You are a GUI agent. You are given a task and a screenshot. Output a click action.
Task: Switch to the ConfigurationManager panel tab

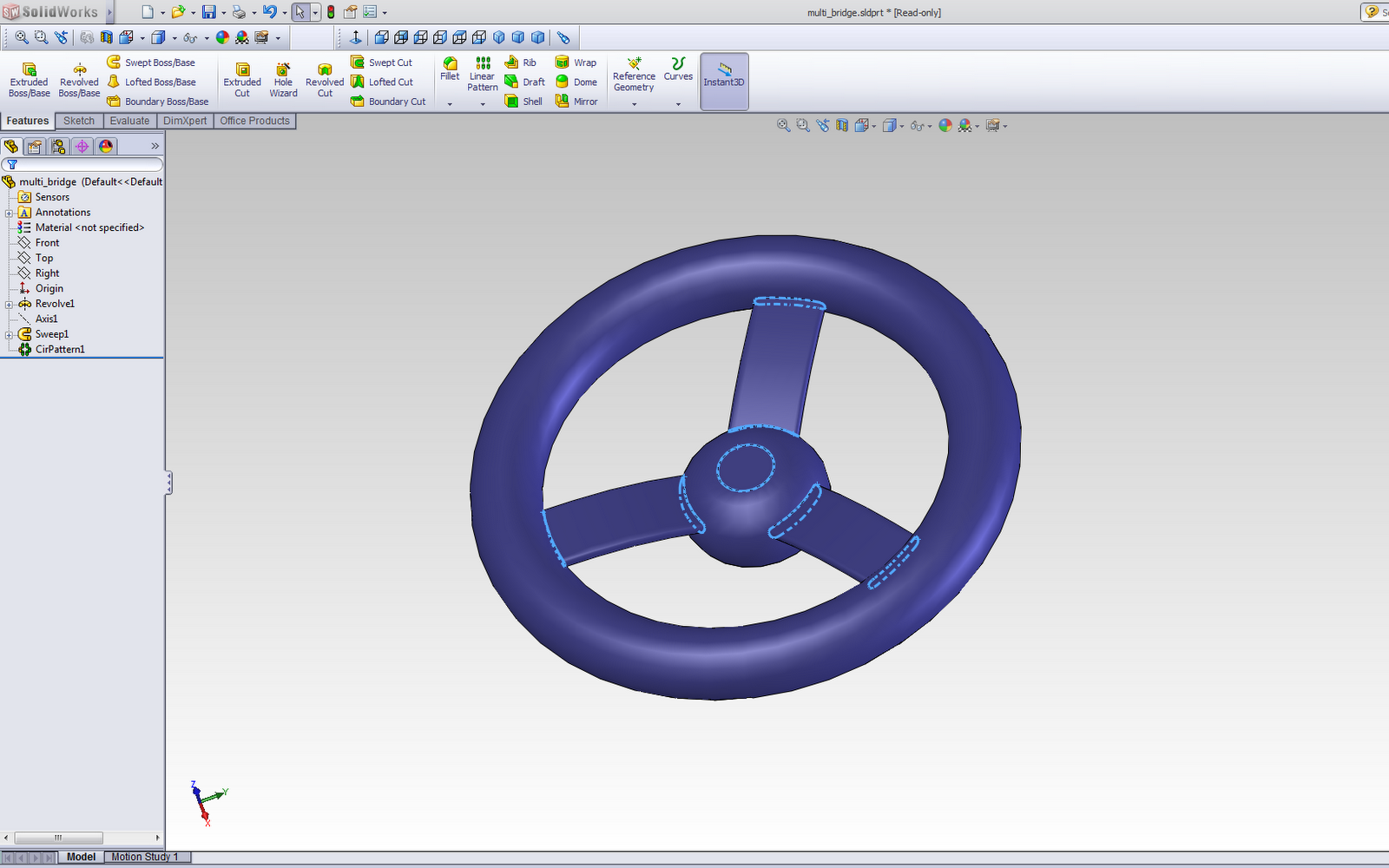58,147
